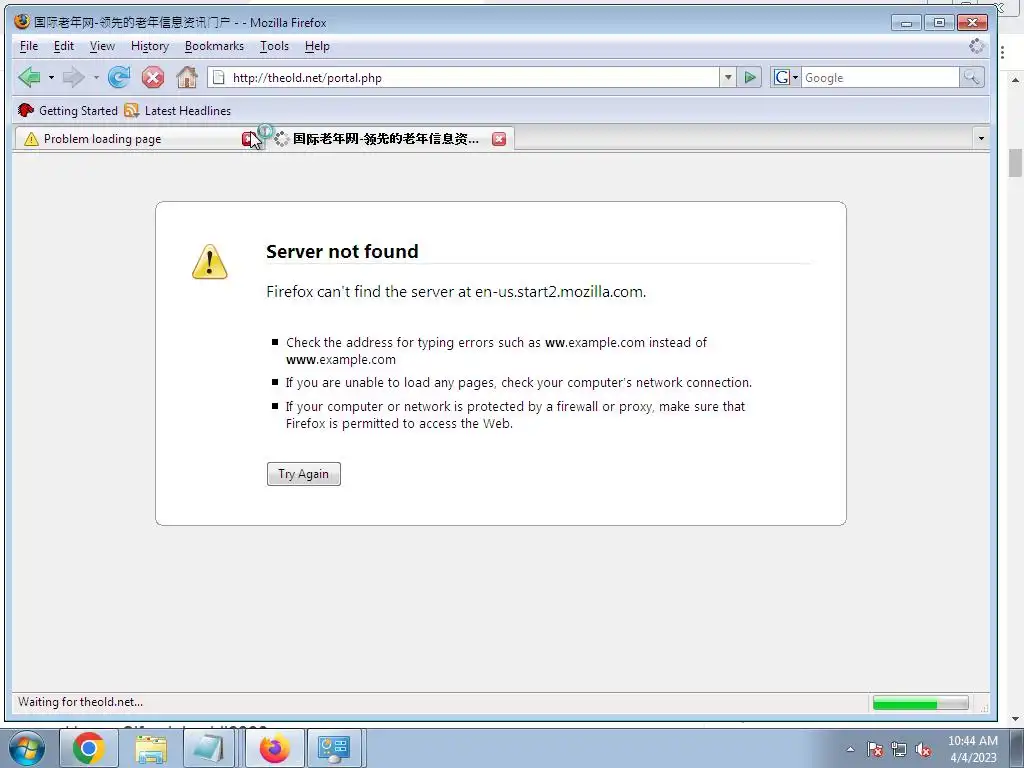Click the yellow warning triangle icon in error page
This screenshot has width=1024, height=768.
[210, 262]
